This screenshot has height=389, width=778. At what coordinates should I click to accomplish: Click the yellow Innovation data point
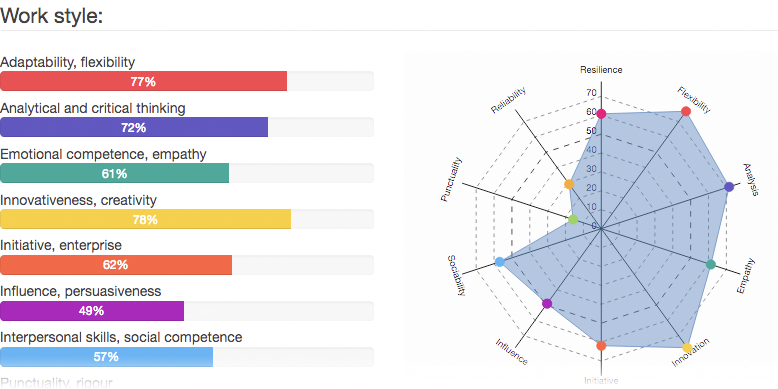coord(687,348)
